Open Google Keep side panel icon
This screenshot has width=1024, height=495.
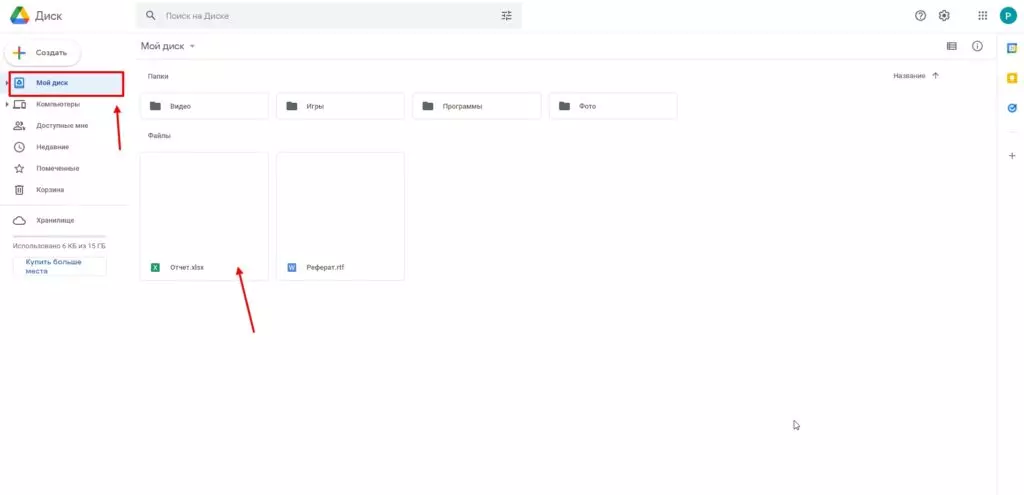1012,78
